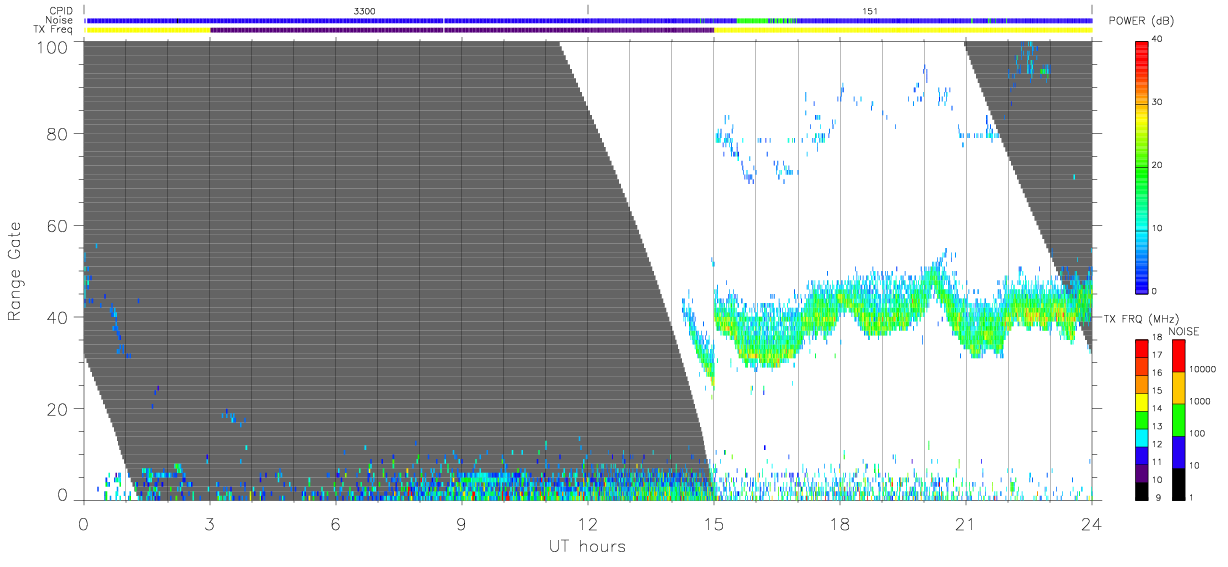Screen dimensions: 1228x567
Task: Click the 9 tick label on UT hours axis
Action: 462,523
